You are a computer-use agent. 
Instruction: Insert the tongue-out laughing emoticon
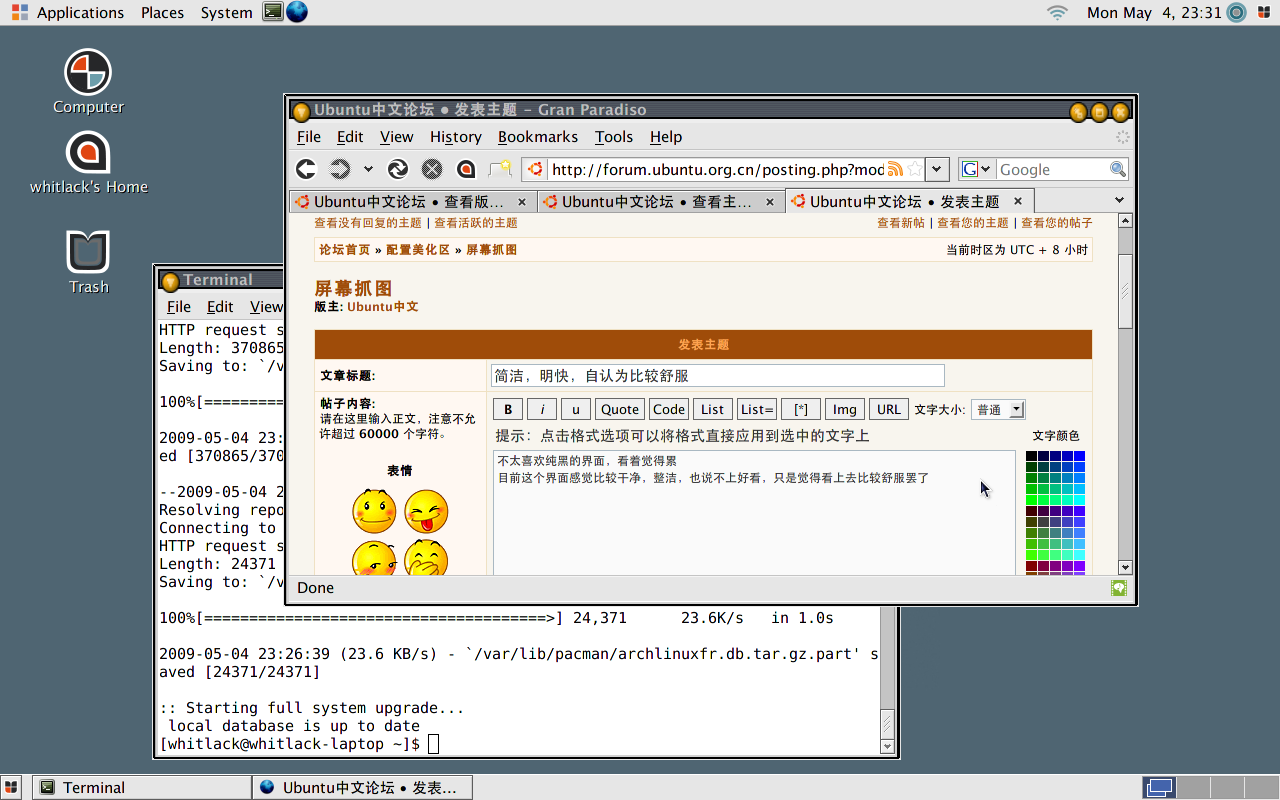(426, 511)
